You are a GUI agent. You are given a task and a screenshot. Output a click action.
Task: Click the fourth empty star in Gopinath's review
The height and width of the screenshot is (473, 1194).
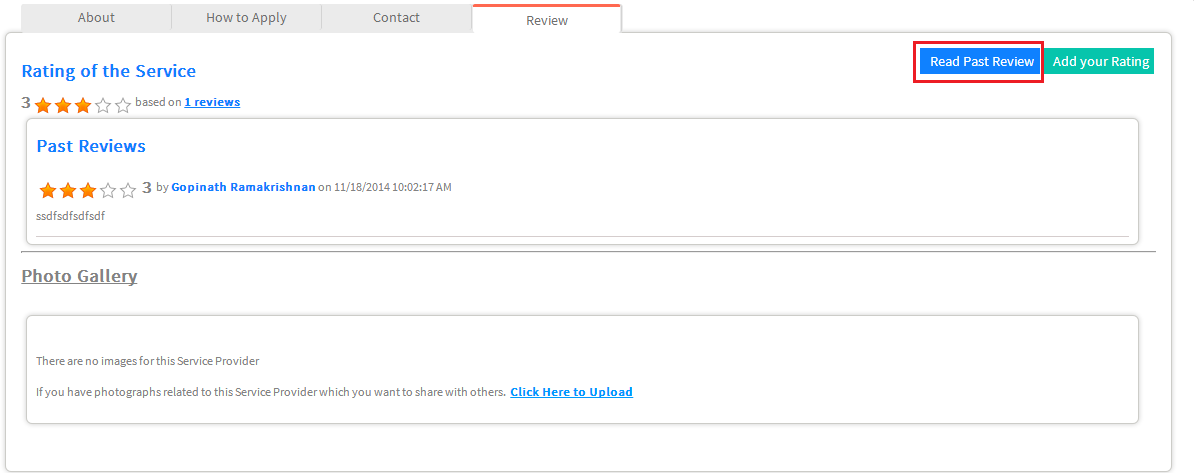pyautogui.click(x=108, y=190)
